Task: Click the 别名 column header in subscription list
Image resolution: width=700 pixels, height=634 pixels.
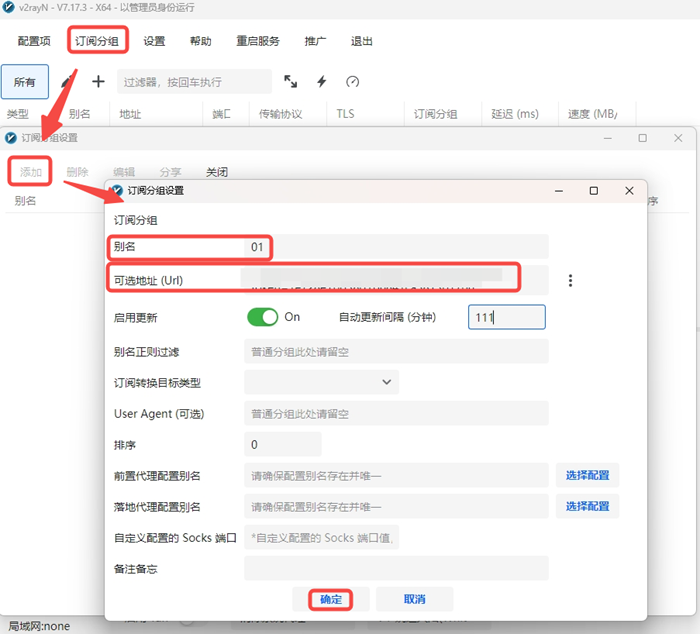Action: tap(25, 201)
